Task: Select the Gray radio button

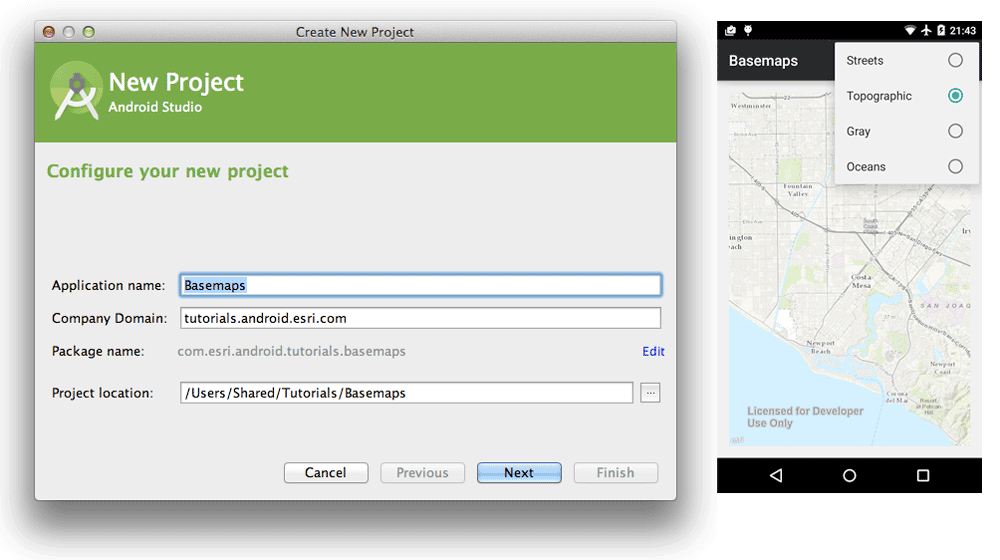Action: (x=955, y=131)
